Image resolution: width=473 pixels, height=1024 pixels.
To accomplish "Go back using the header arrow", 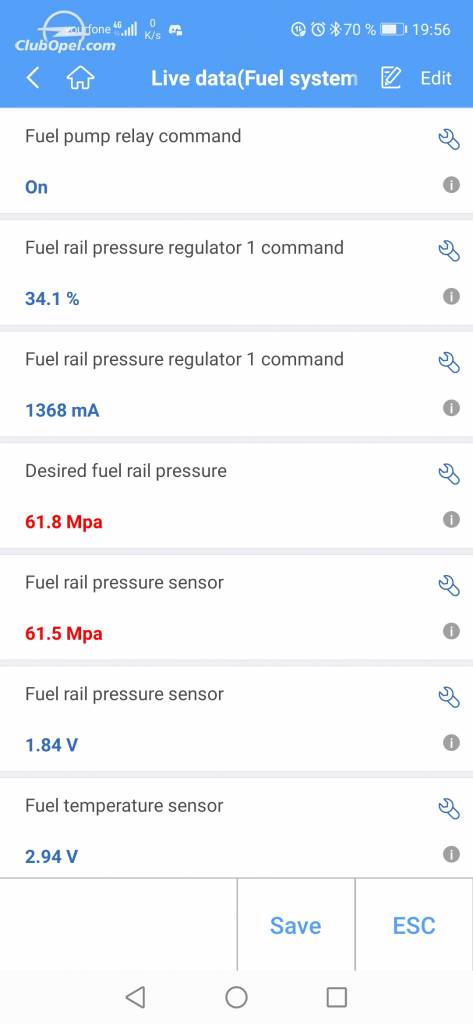I will pyautogui.click(x=33, y=78).
